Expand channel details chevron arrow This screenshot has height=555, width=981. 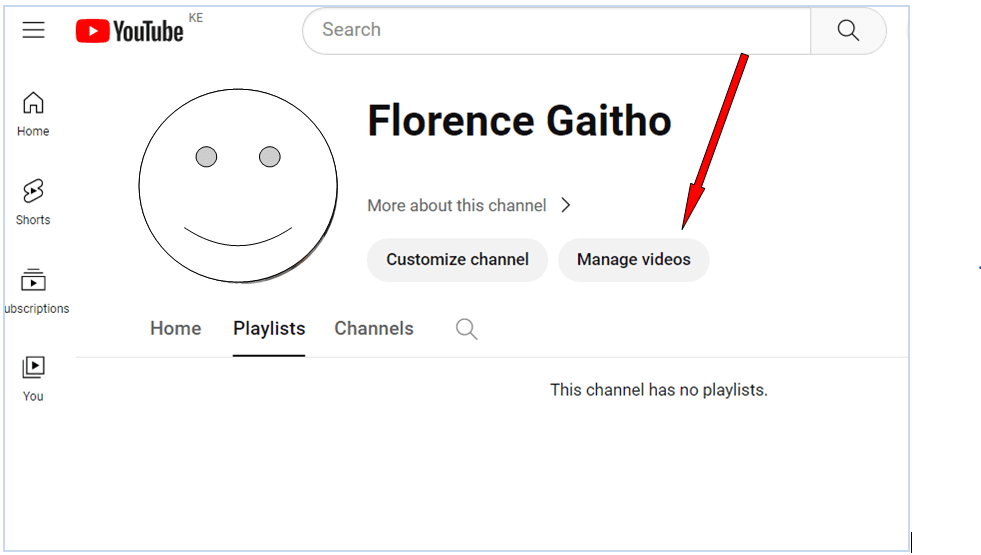(566, 205)
